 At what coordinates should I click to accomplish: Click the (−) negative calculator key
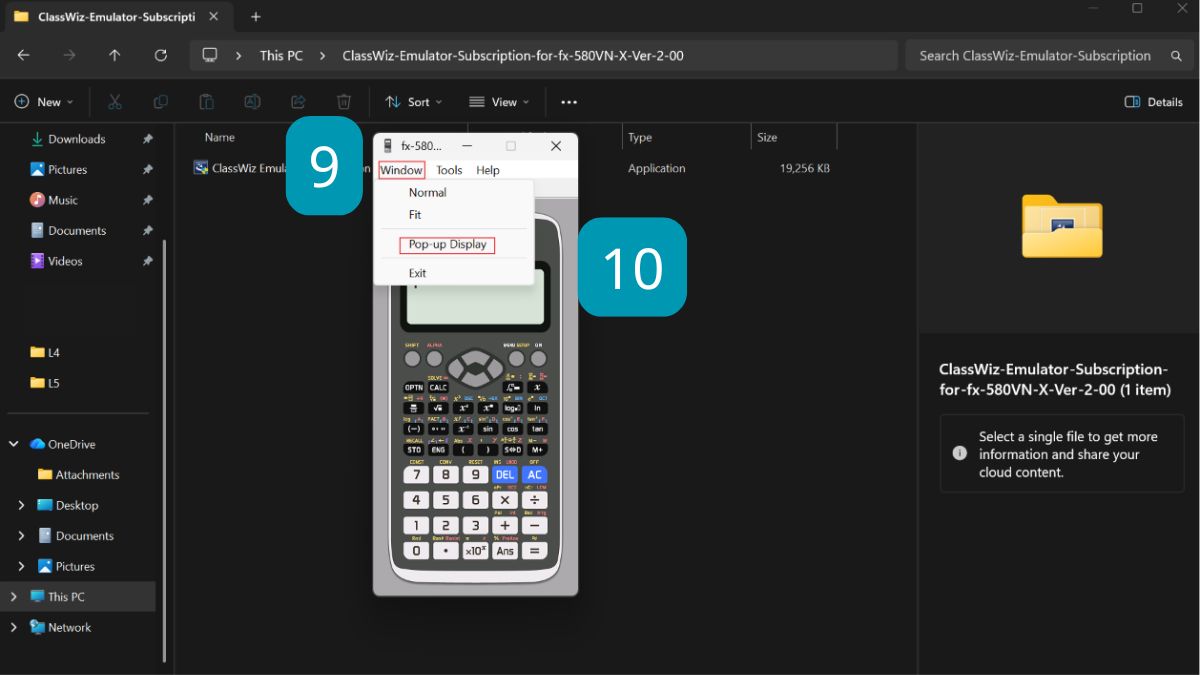414,429
